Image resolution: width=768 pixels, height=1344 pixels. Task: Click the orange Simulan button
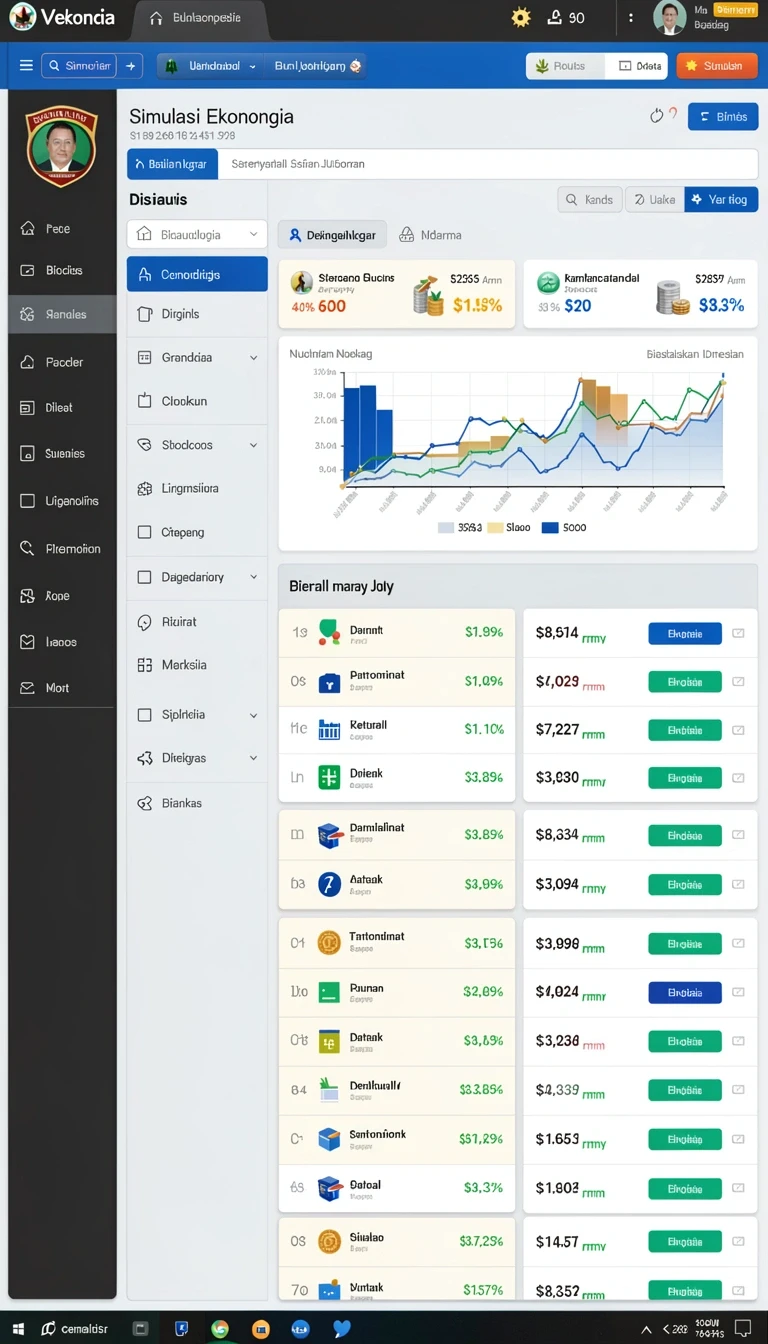[717, 66]
